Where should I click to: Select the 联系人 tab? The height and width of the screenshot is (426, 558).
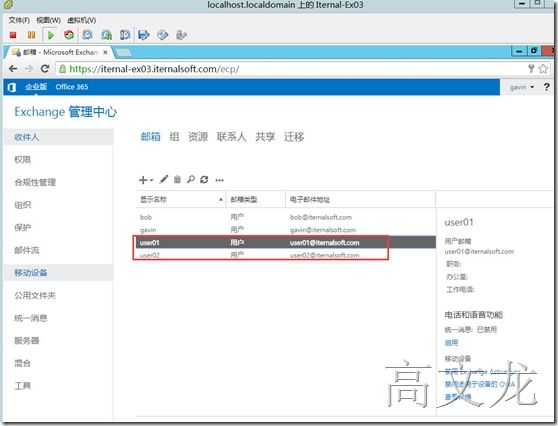tap(231, 137)
